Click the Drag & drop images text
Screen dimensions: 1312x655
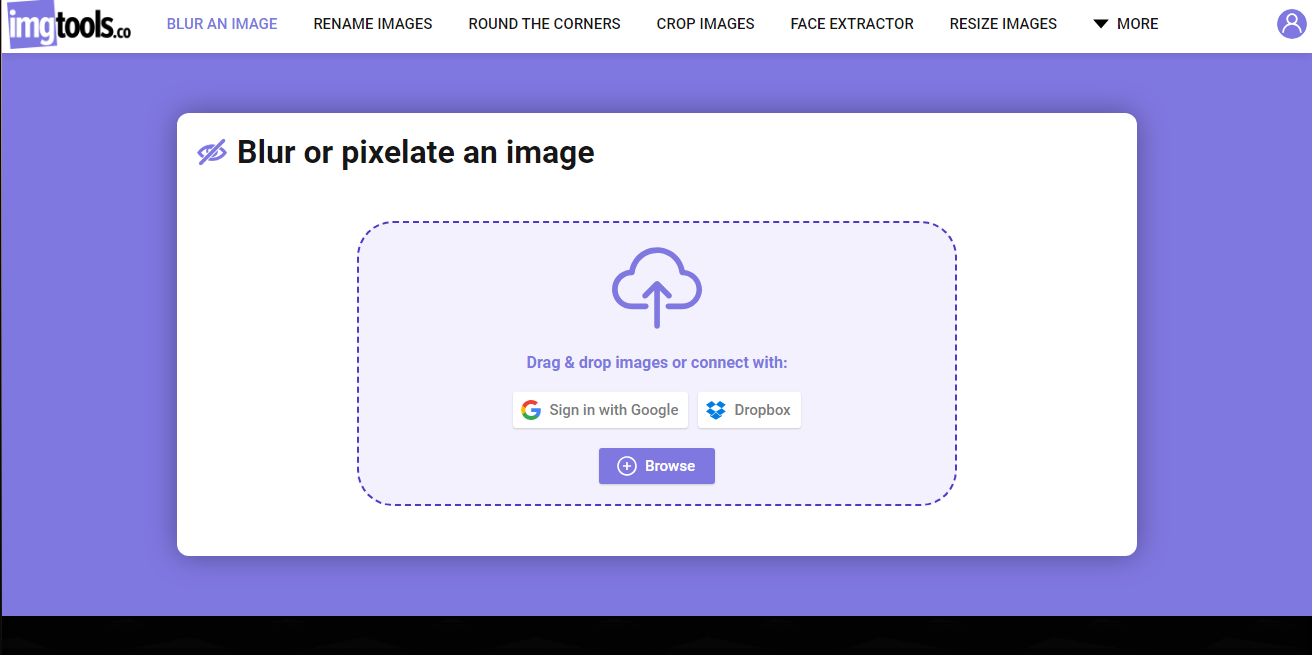(657, 362)
